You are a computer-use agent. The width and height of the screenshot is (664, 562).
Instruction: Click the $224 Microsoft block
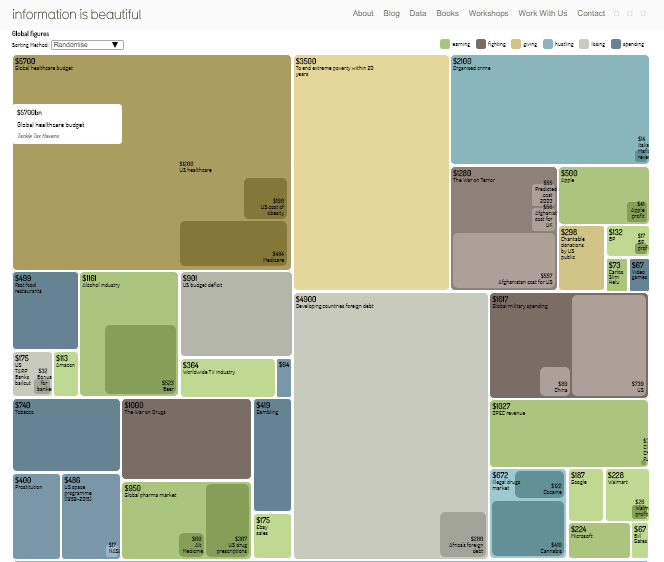(599, 541)
